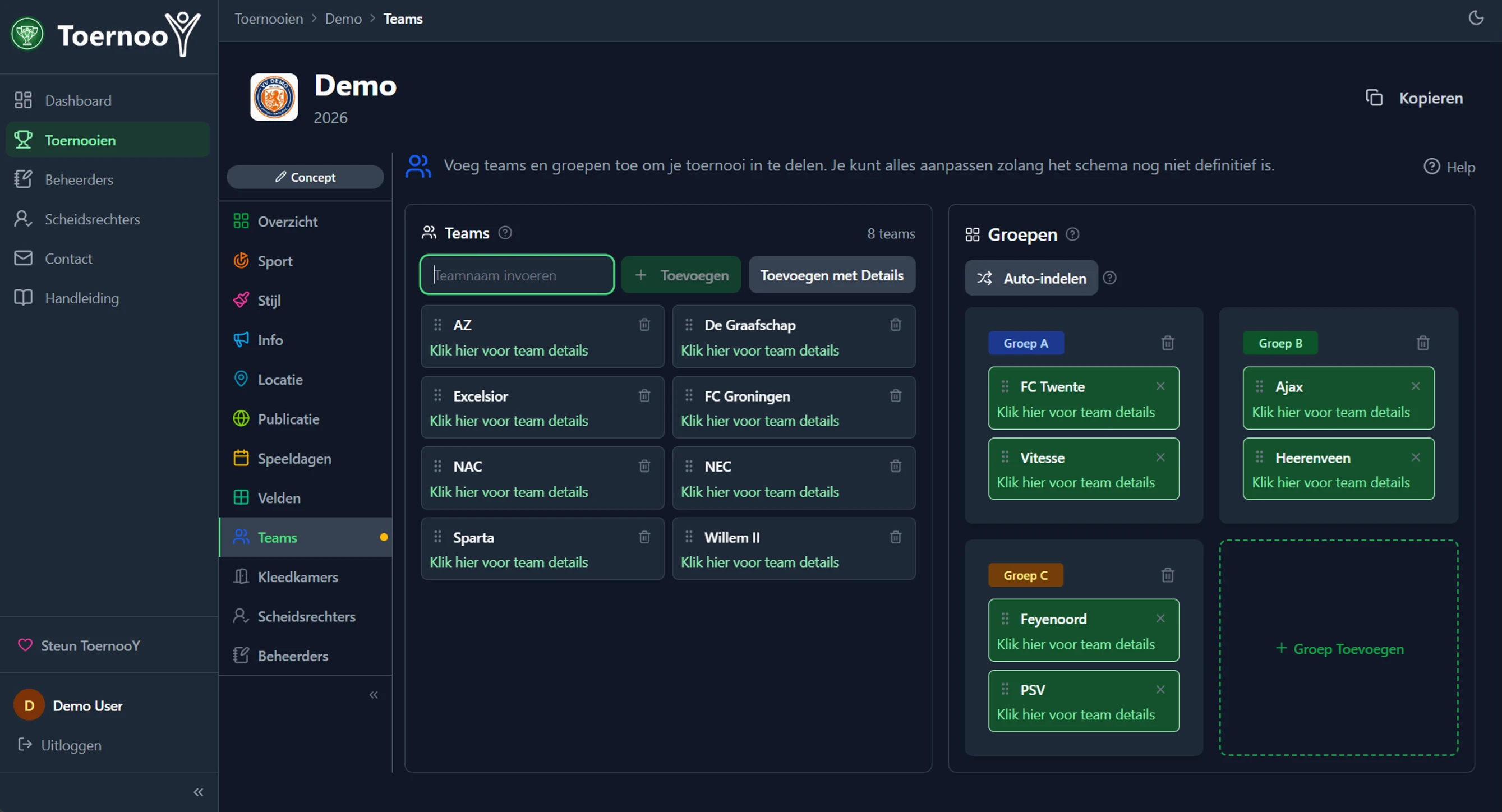Click the drag handle of the Sparta team

(x=437, y=537)
